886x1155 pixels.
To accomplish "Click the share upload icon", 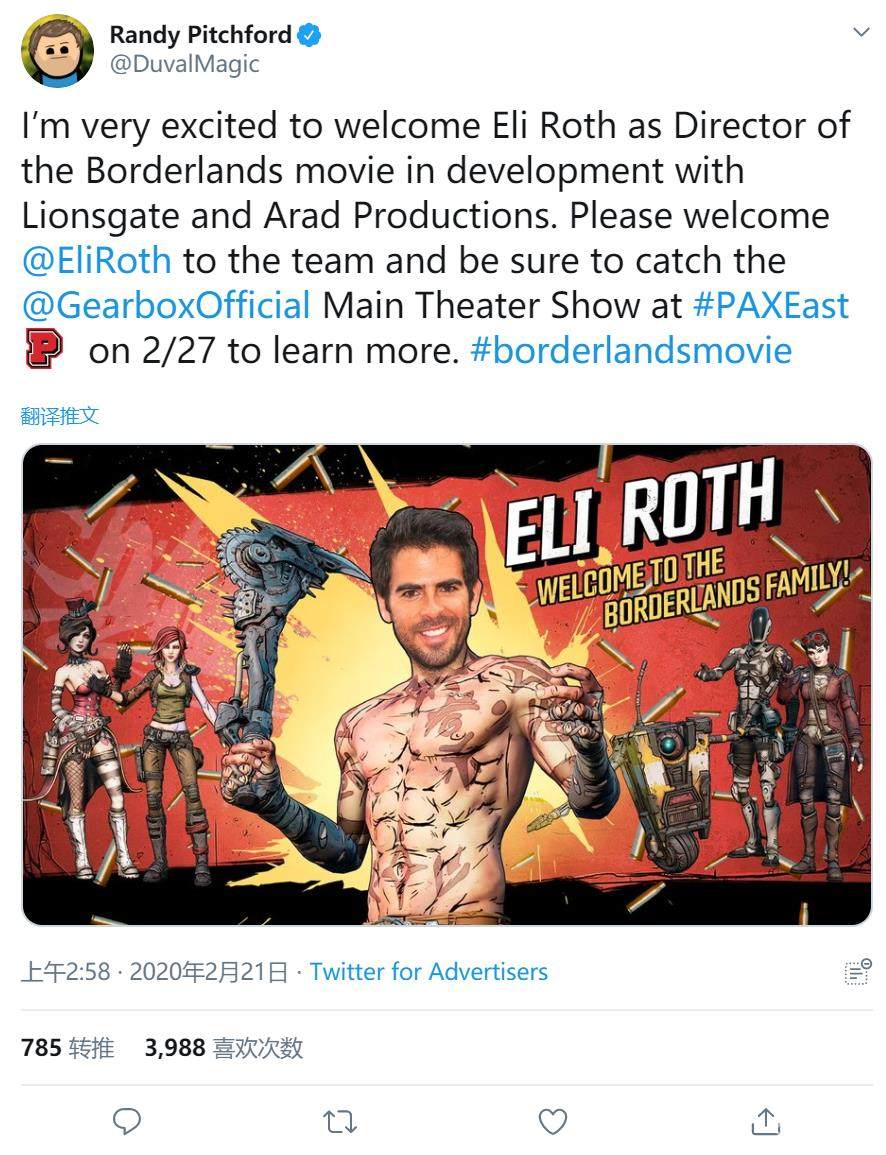I will coord(765,1120).
